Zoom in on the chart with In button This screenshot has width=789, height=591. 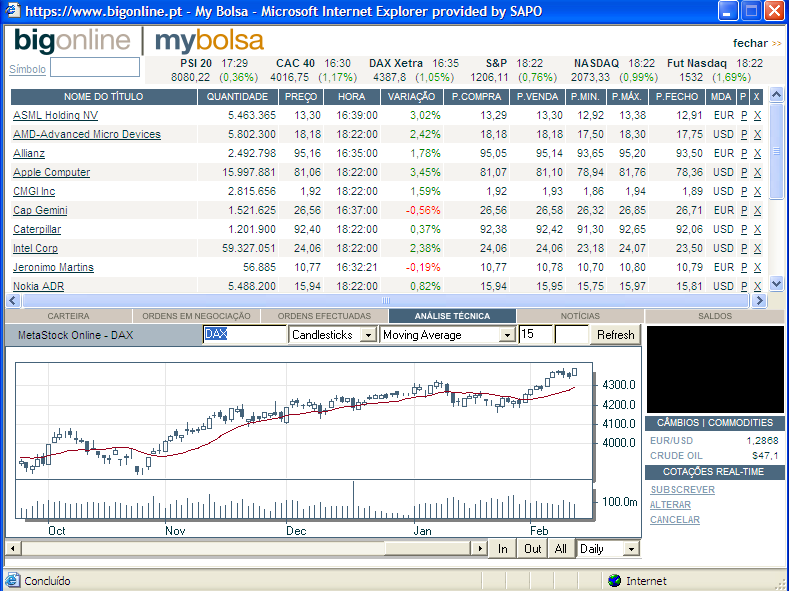(503, 549)
